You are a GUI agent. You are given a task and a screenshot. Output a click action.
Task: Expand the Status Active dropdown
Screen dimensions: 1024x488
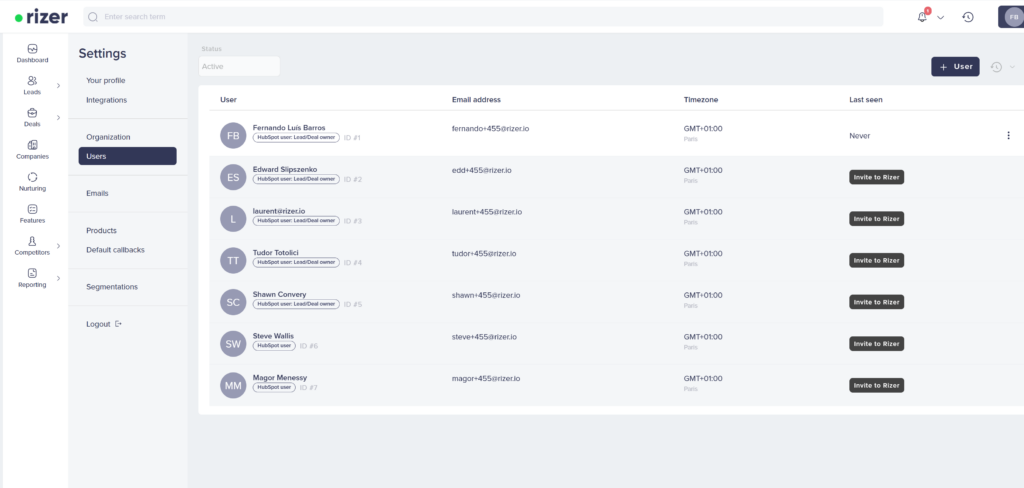click(x=239, y=66)
